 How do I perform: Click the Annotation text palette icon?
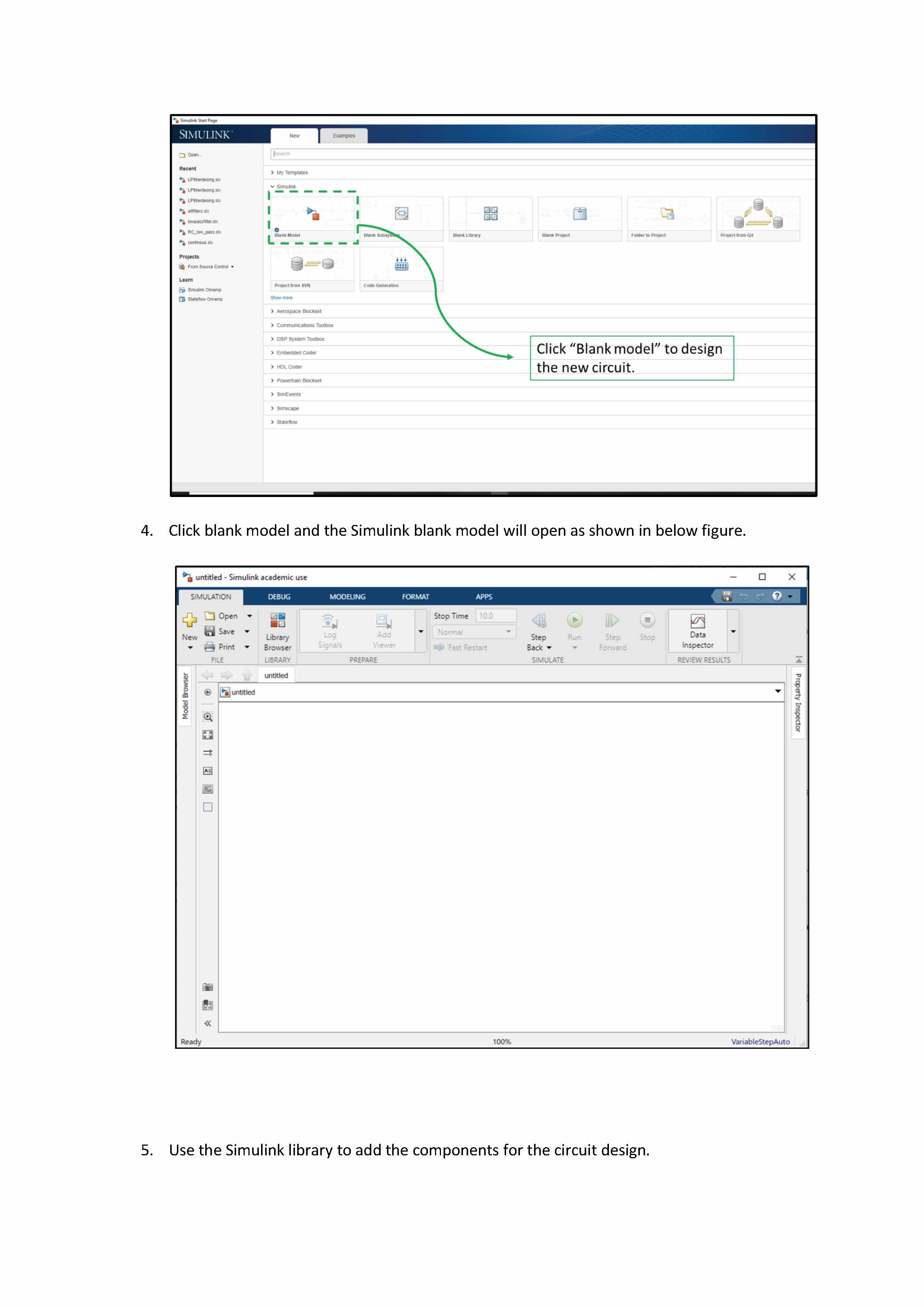[x=208, y=771]
